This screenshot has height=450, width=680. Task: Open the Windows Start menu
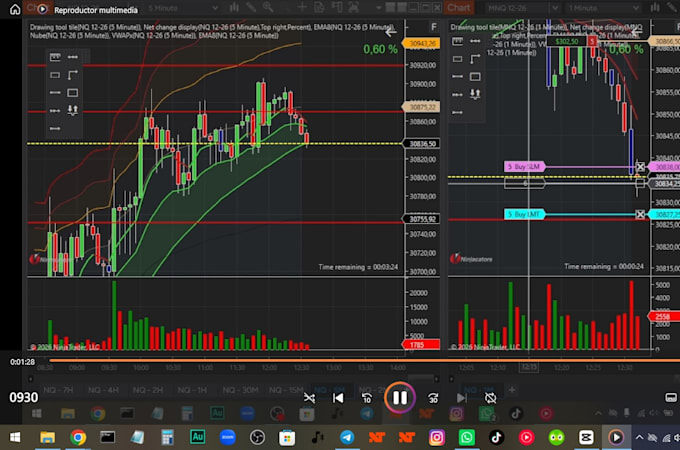point(15,437)
